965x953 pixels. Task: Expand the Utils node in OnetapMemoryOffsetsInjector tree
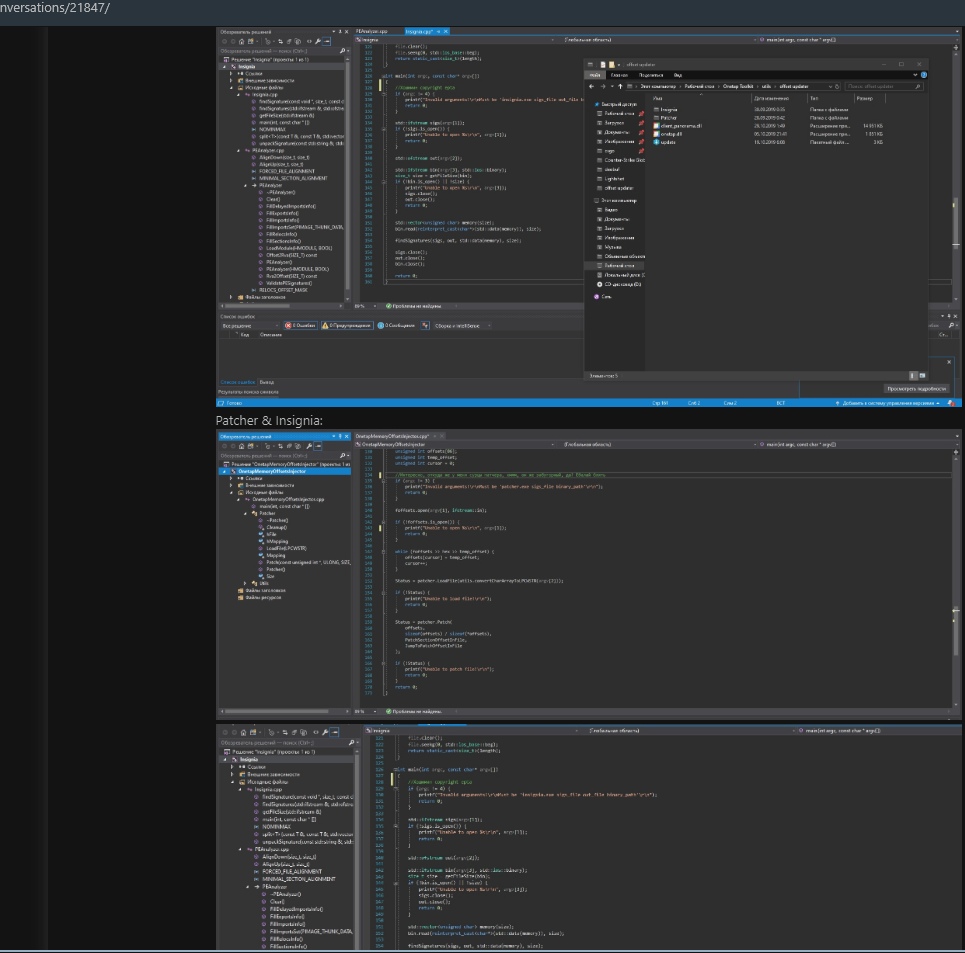point(246,583)
